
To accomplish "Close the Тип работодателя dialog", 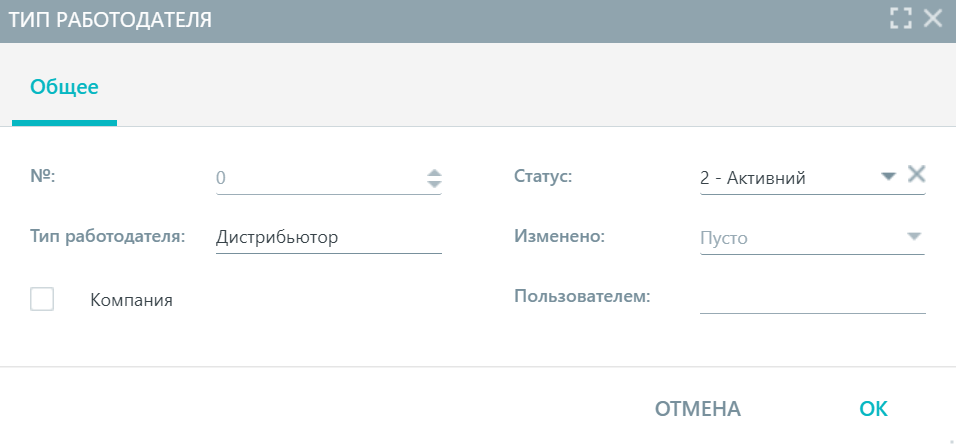I will (x=933, y=19).
